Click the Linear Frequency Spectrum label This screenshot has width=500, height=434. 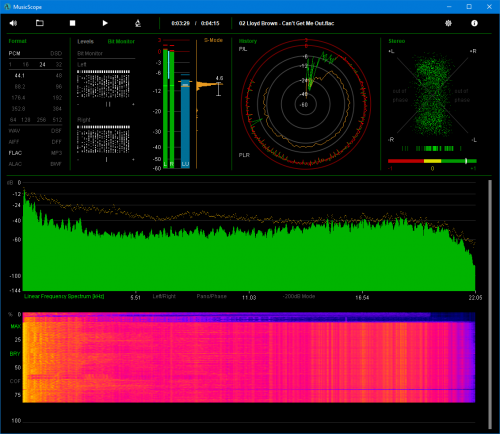click(64, 296)
